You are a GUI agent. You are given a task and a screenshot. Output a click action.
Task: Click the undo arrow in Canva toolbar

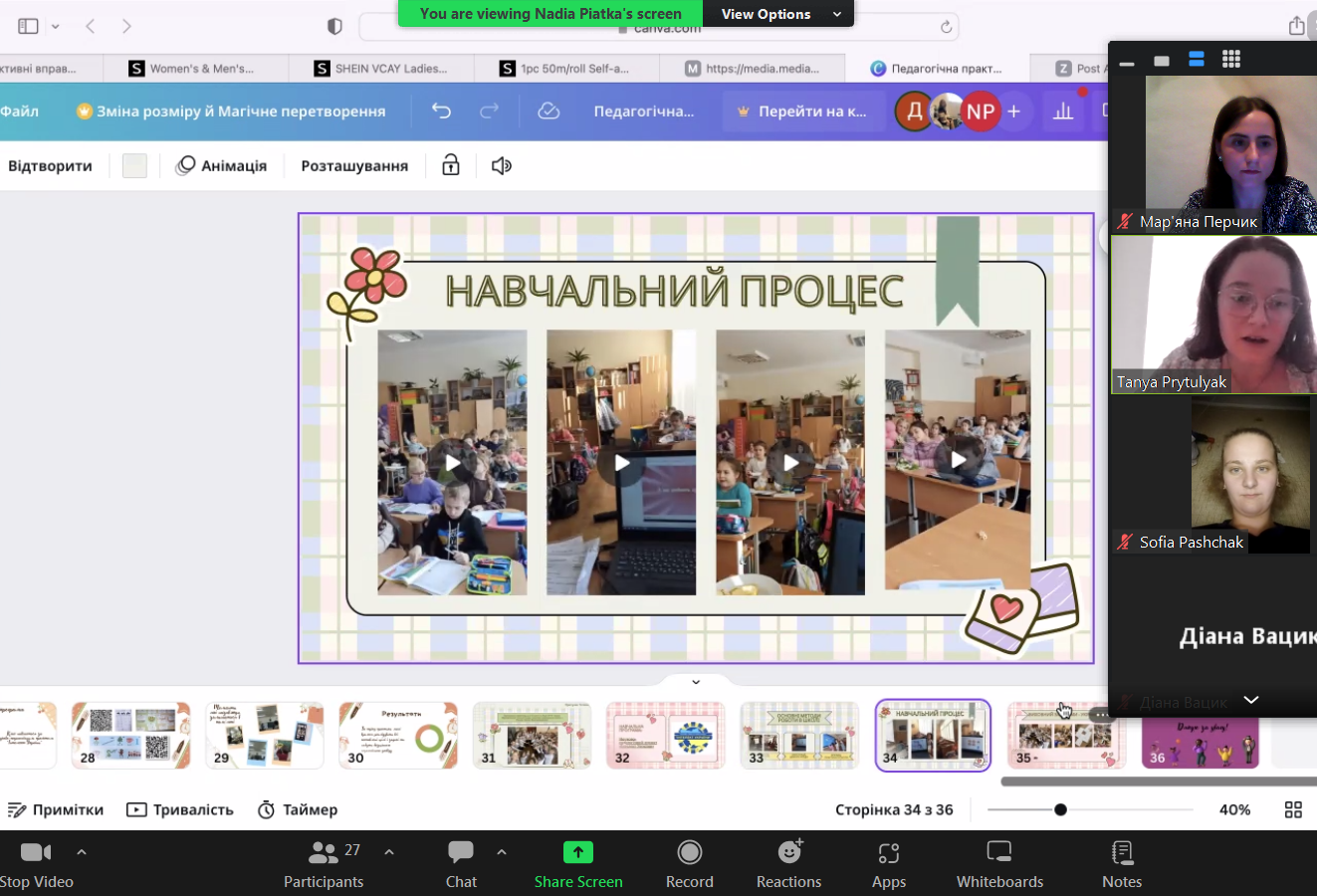[x=441, y=111]
